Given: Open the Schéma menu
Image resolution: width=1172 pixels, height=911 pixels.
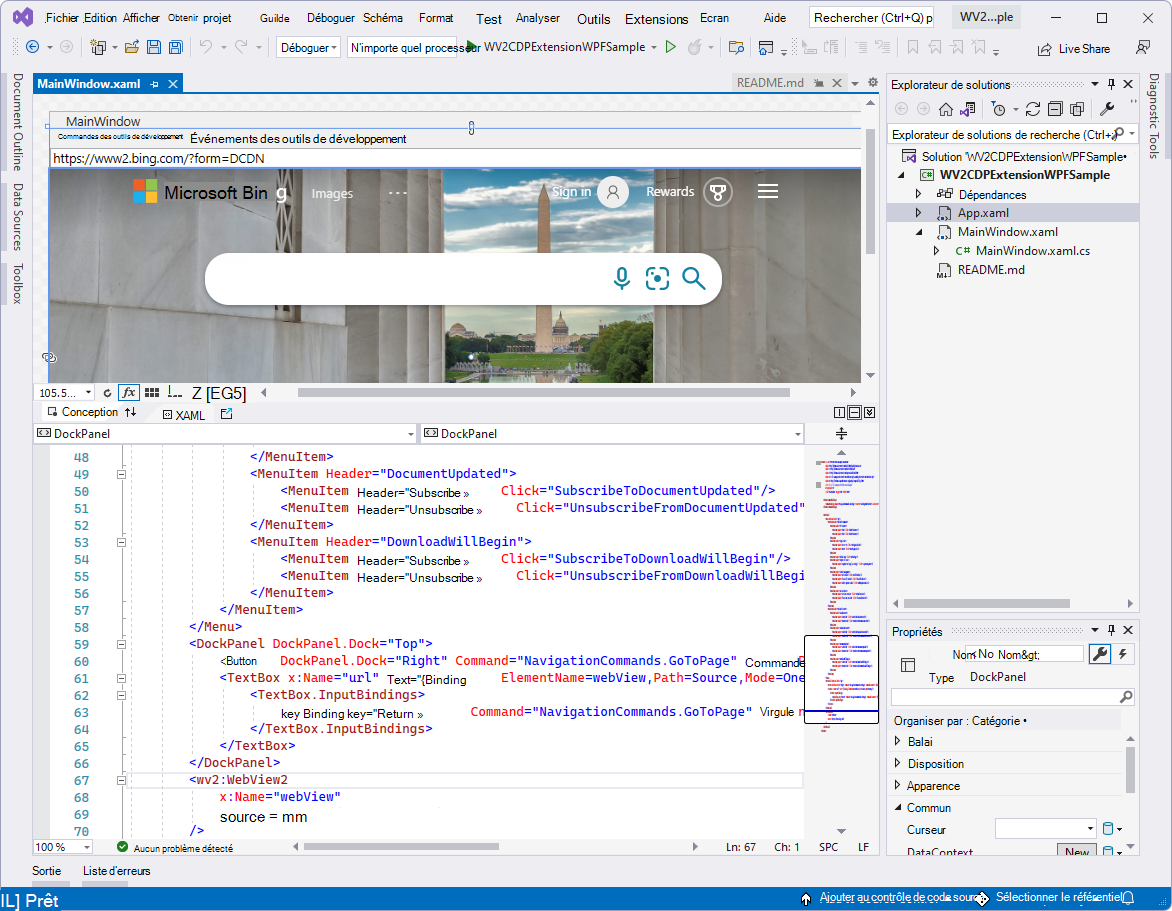Looking at the screenshot, I should tap(383, 17).
